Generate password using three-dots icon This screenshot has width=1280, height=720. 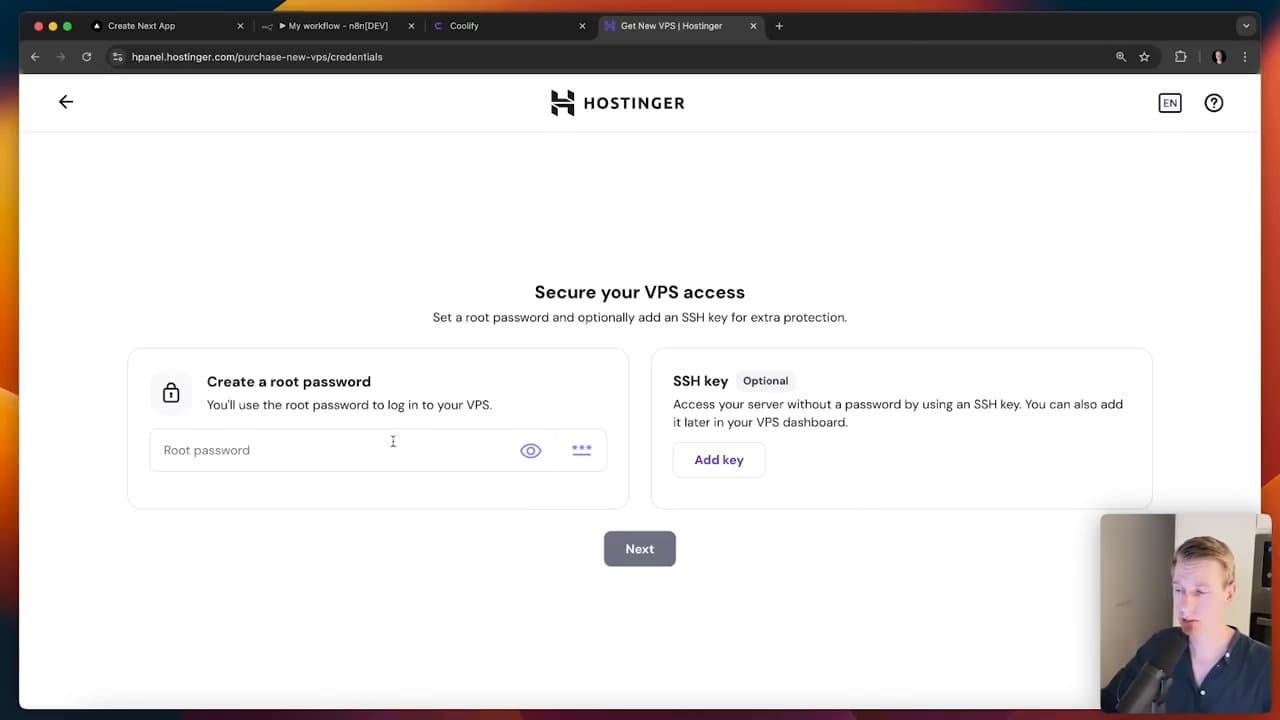581,450
